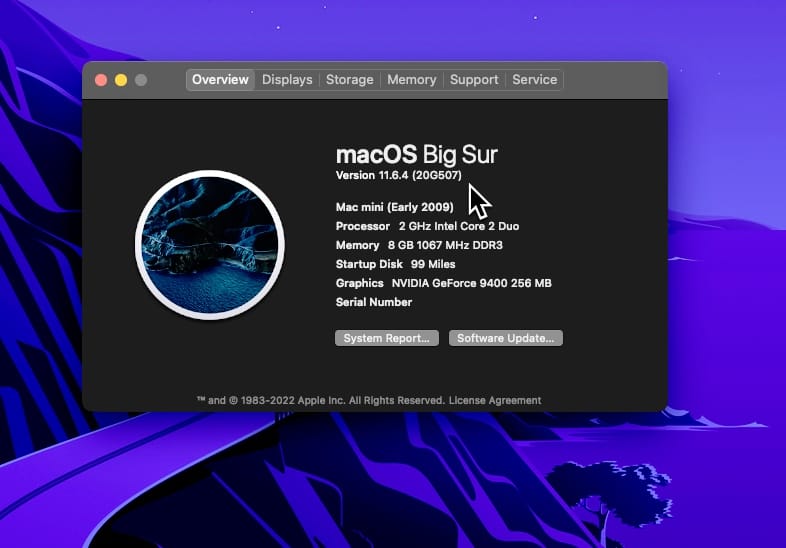This screenshot has width=786, height=548.
Task: Click the 2 GHz Intel Core 2 Duo value
Action: pyautogui.click(x=459, y=226)
